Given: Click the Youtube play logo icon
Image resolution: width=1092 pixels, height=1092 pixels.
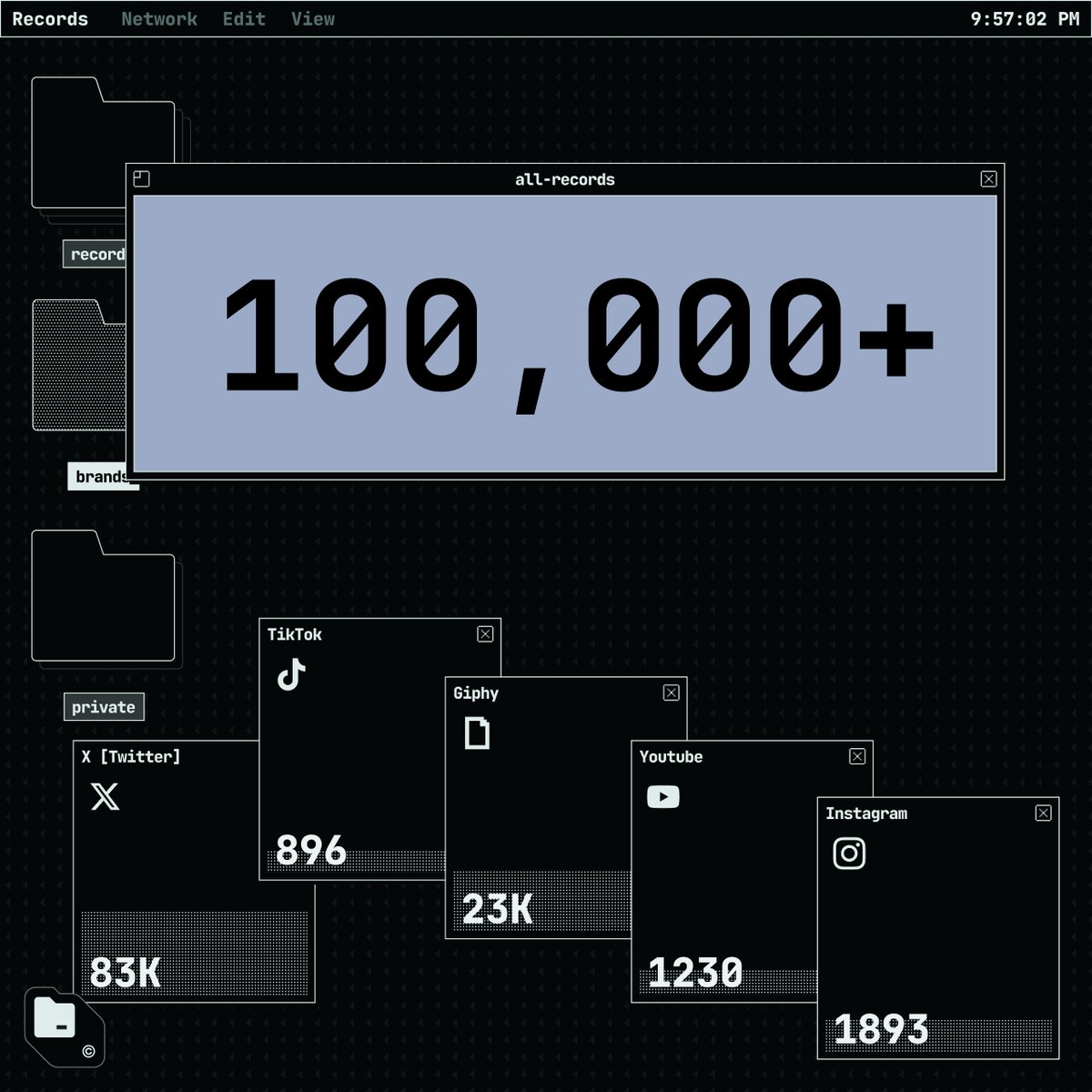Looking at the screenshot, I should point(662,797).
